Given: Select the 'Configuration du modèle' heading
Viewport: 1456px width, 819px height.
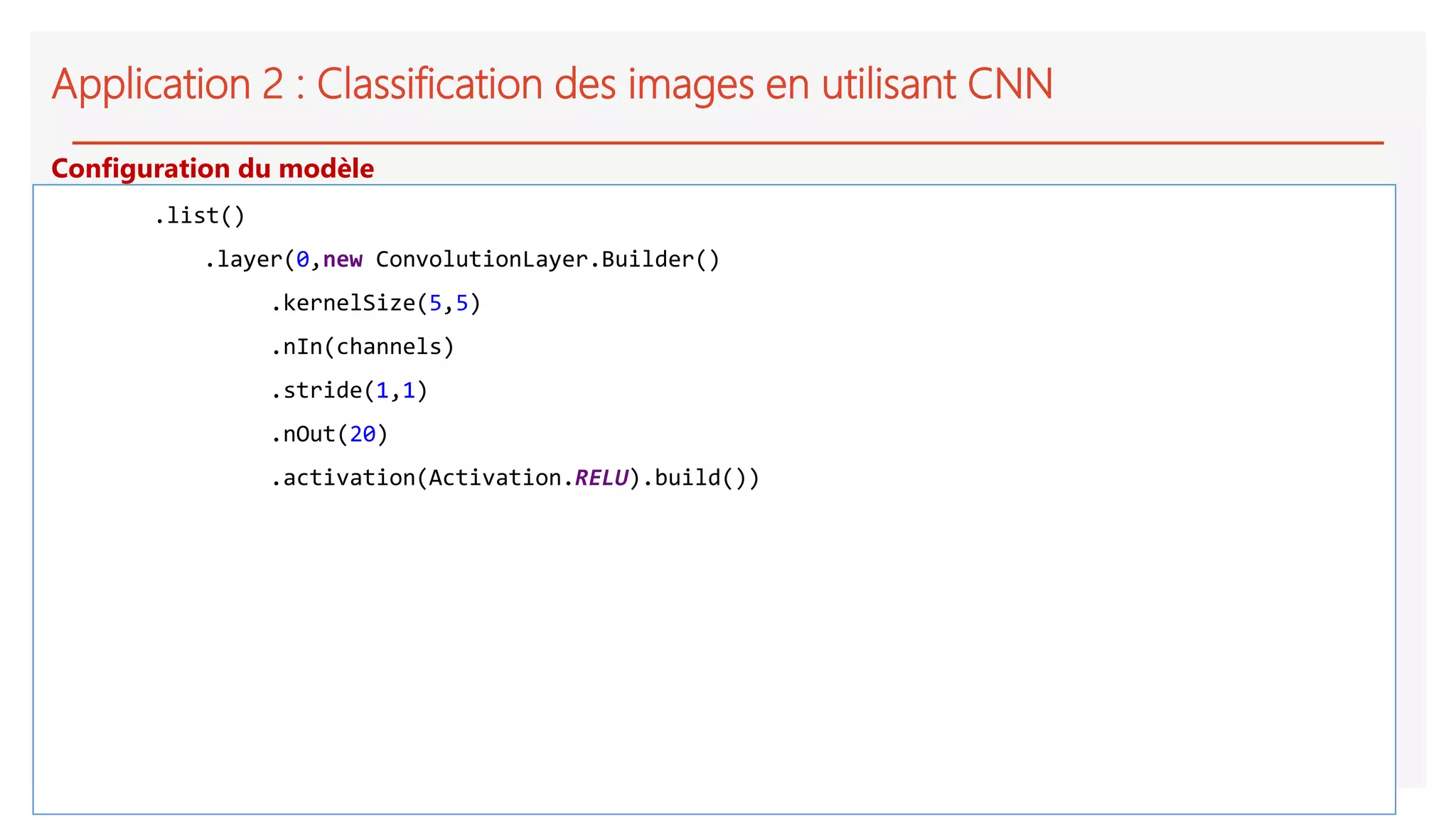Looking at the screenshot, I should [x=213, y=169].
